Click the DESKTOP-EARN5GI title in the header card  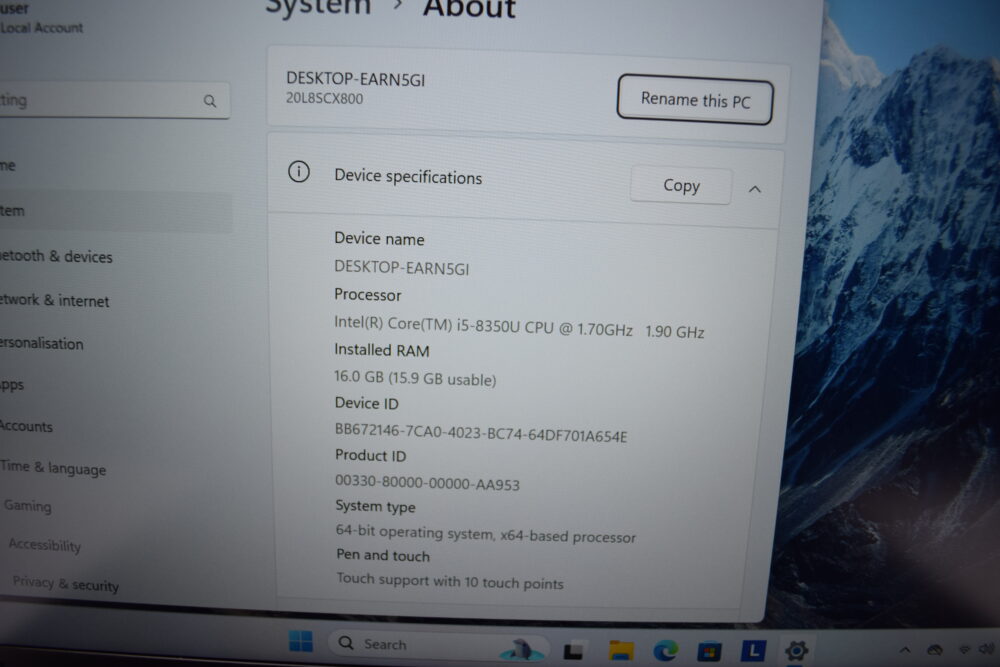pos(355,79)
